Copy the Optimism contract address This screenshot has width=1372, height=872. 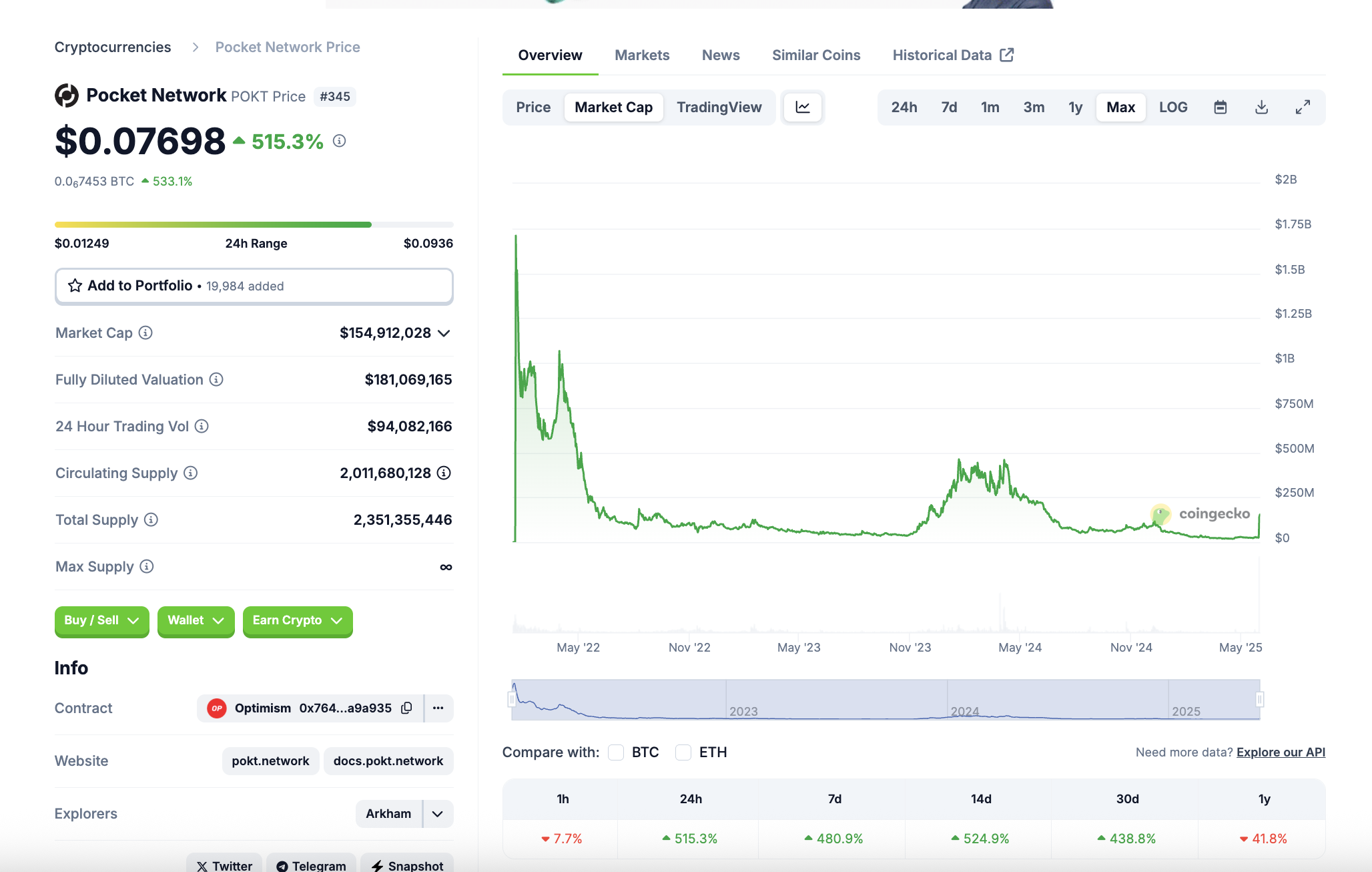pyautogui.click(x=406, y=708)
